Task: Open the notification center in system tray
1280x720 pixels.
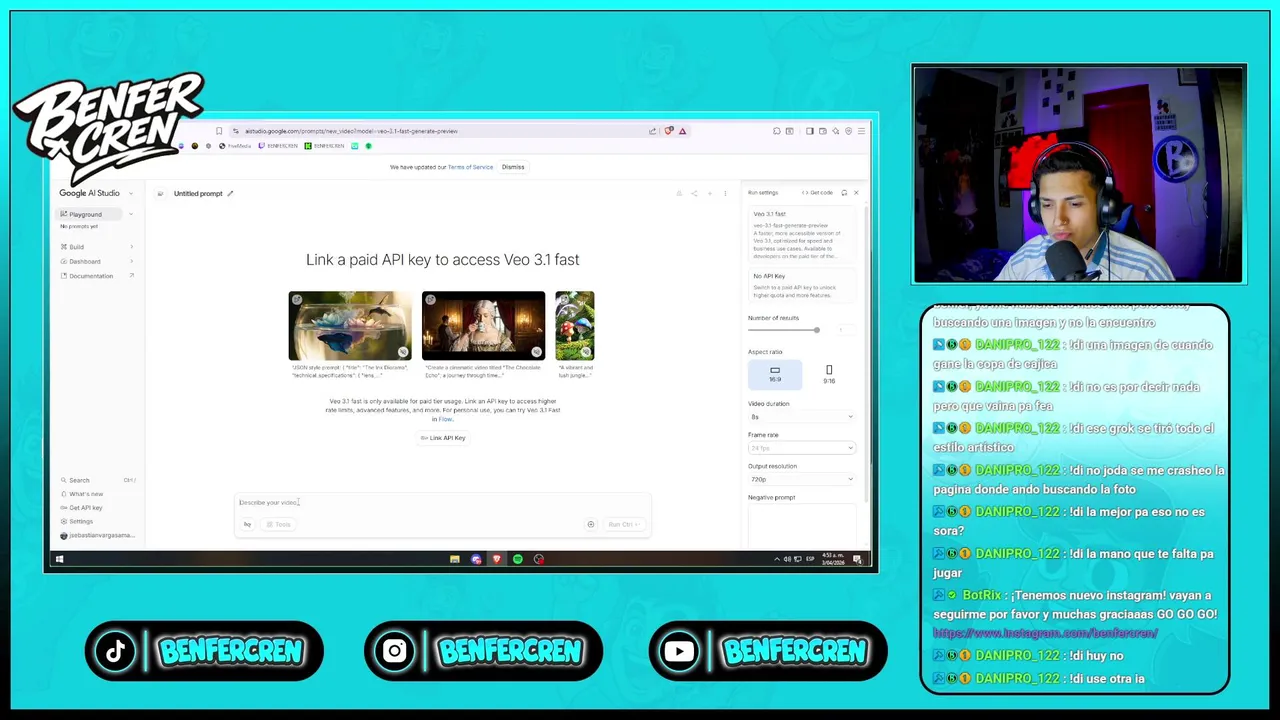Action: click(857, 559)
